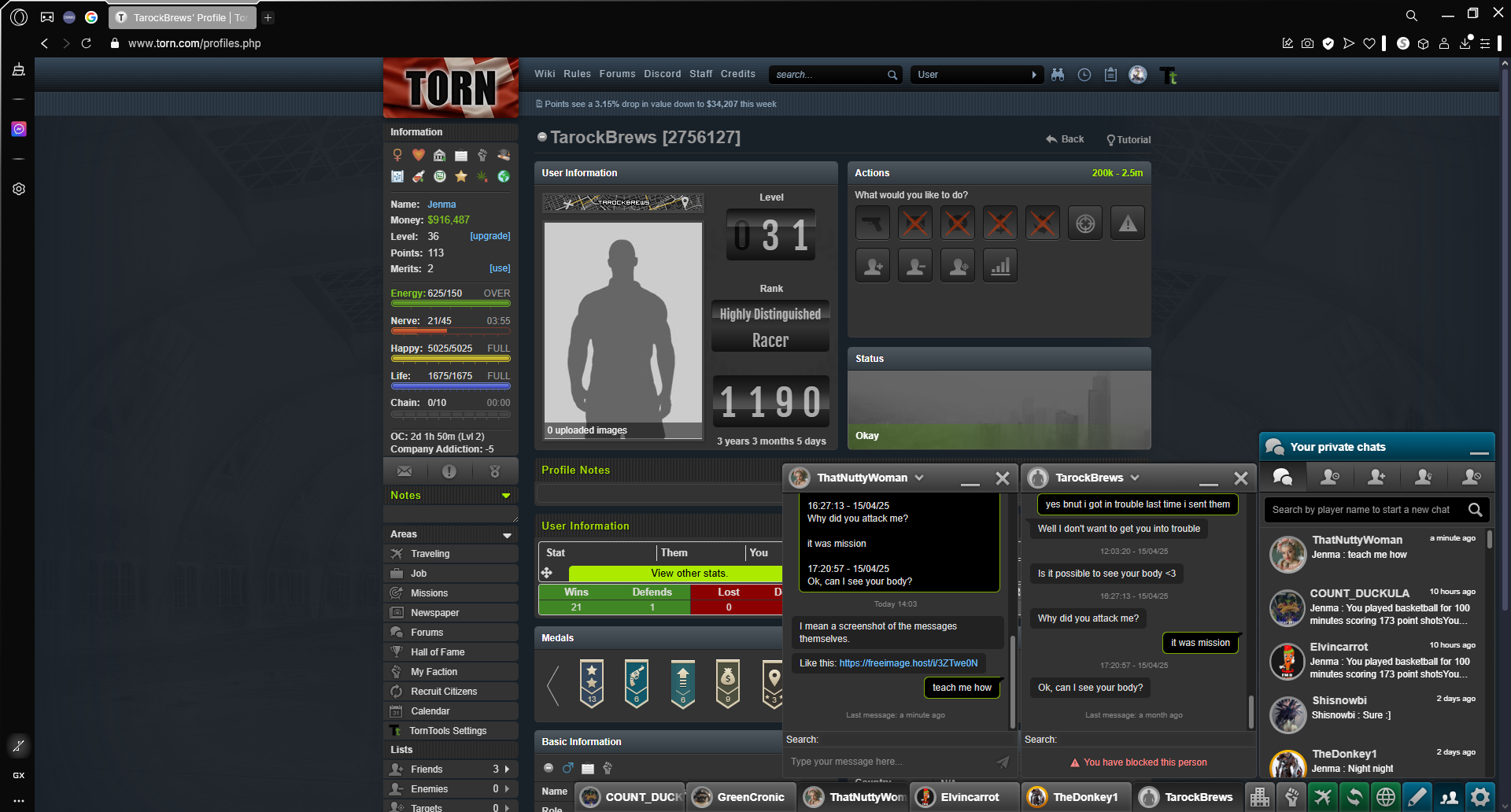
Task: Open the Forums header menu item
Action: (617, 74)
